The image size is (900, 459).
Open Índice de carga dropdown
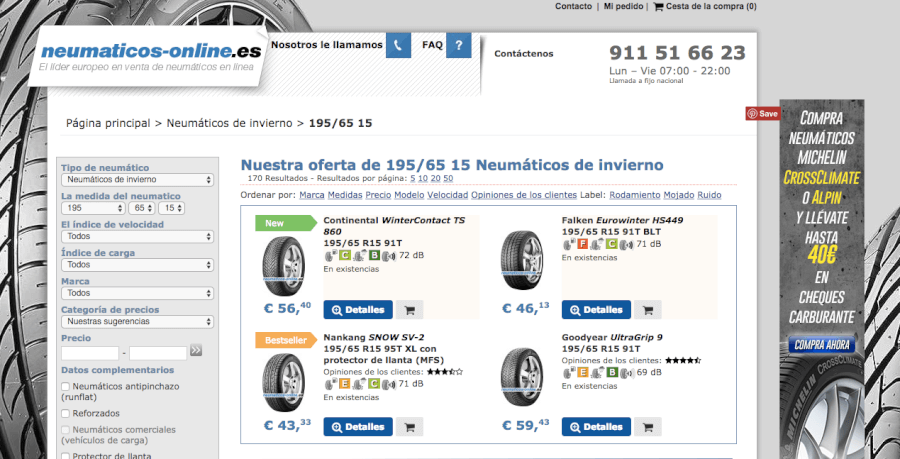coord(137,264)
